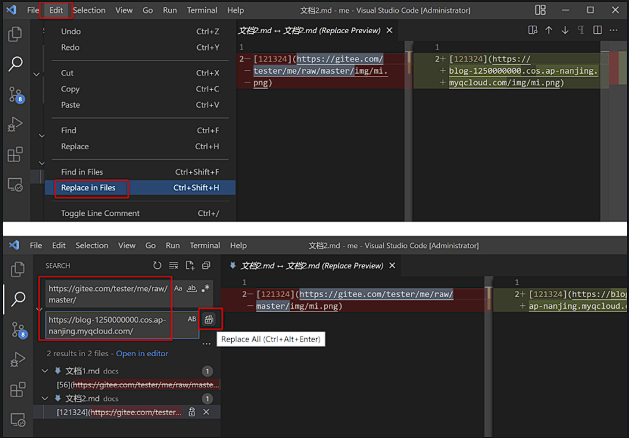Viewport: 629px width, 438px height.
Task: Open new search editor from Search panel
Action: pos(190,265)
